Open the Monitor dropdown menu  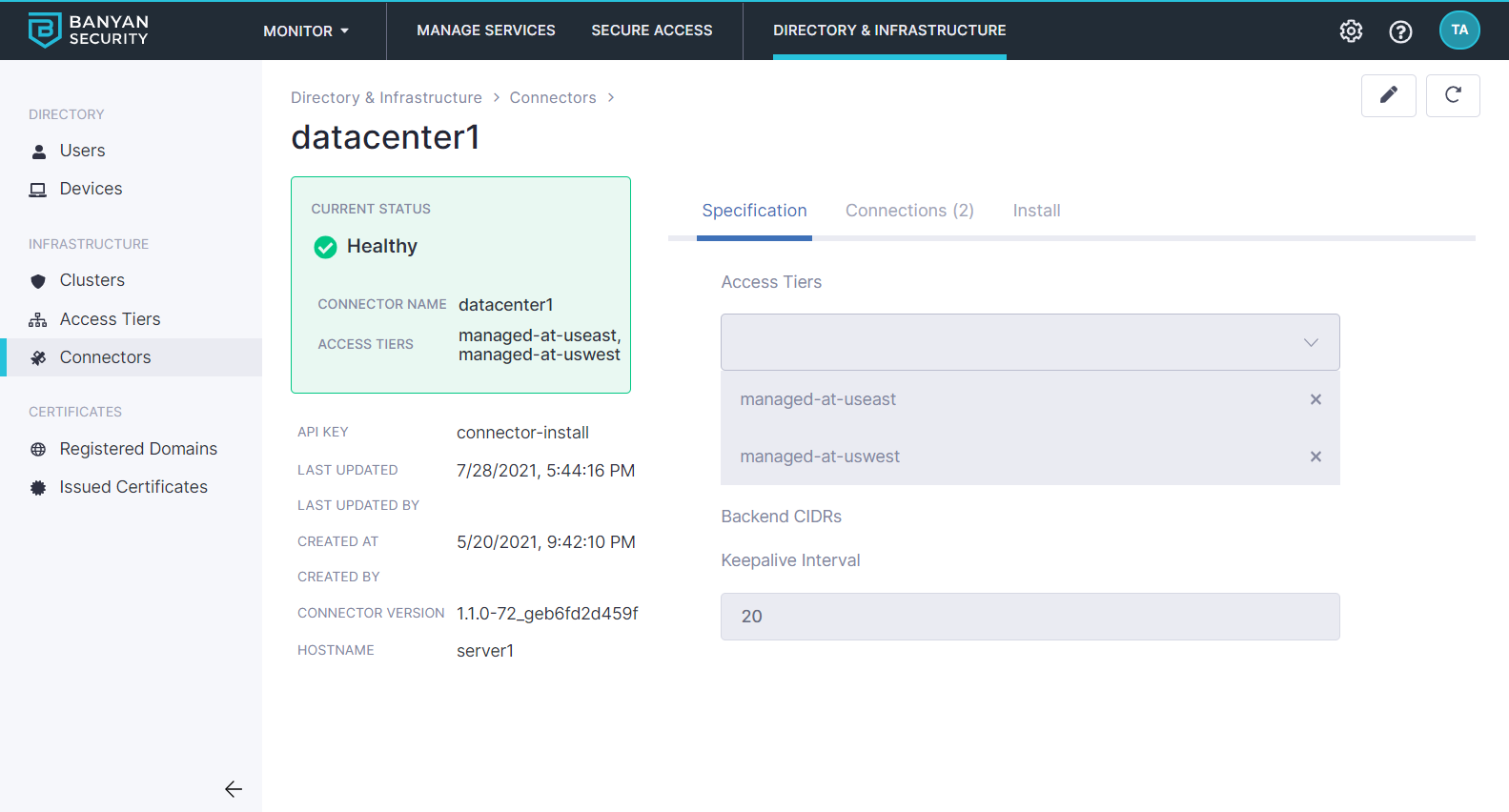click(306, 30)
